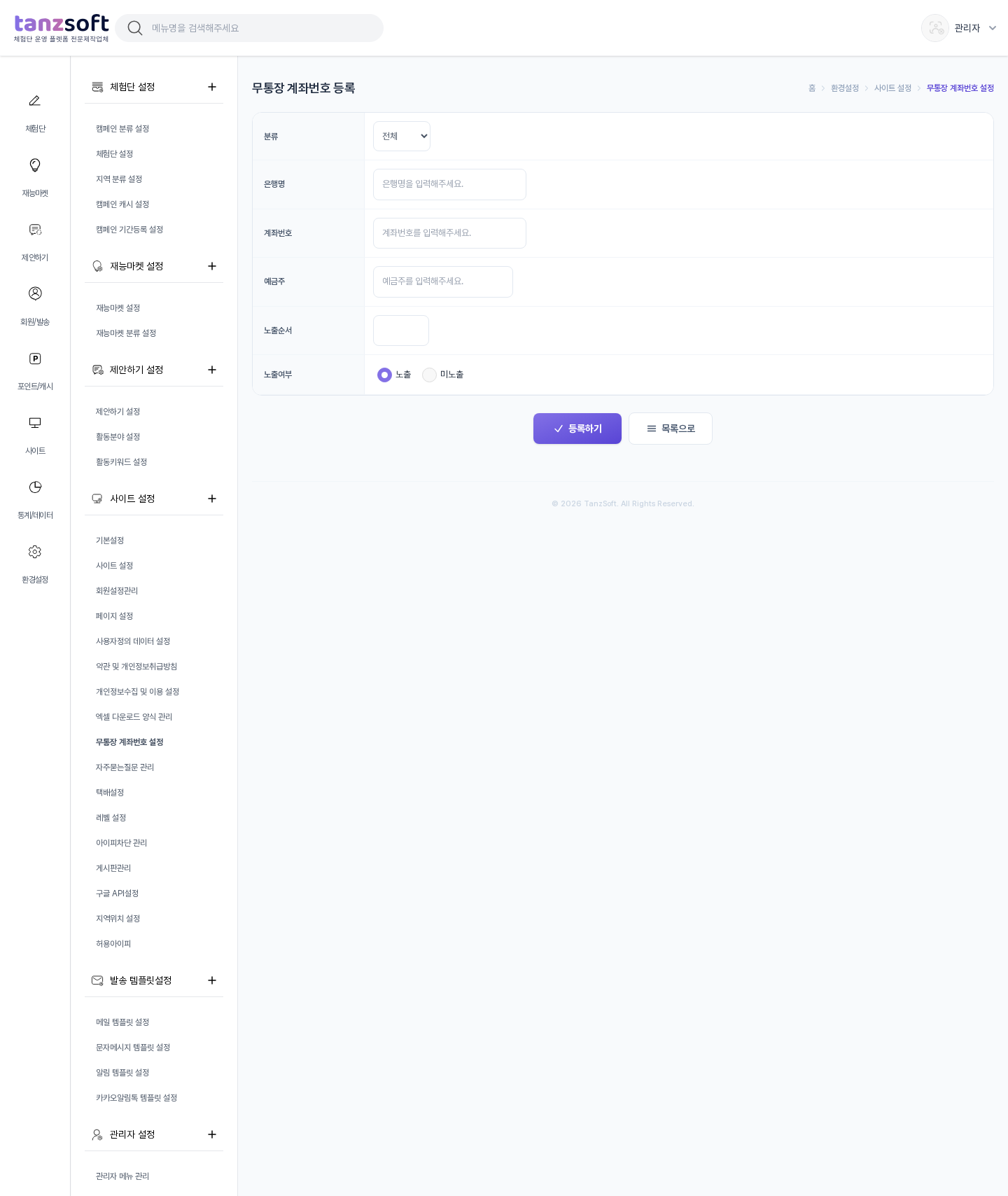Open the 사이트 monitor icon
This screenshot has height=1196, width=1008.
(x=35, y=423)
